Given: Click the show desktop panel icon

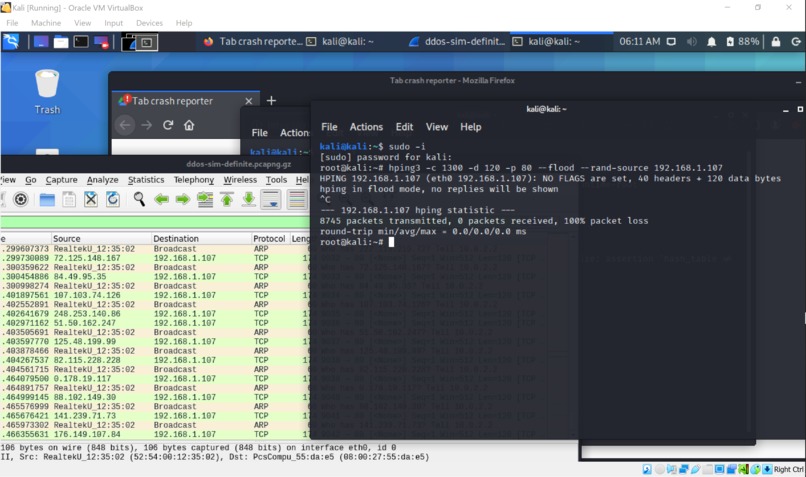Looking at the screenshot, I should coord(41,42).
